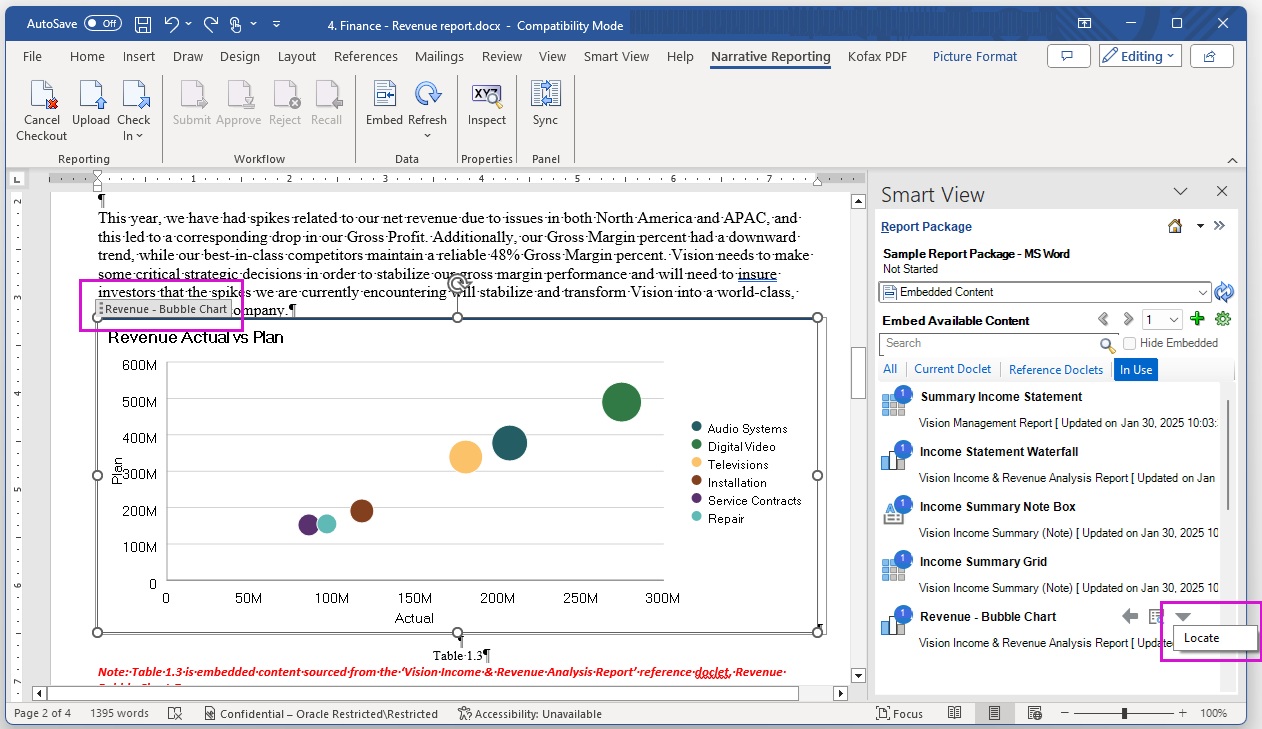Expand the Check In dropdown arrow
Image resolution: width=1262 pixels, height=729 pixels.
(x=139, y=136)
